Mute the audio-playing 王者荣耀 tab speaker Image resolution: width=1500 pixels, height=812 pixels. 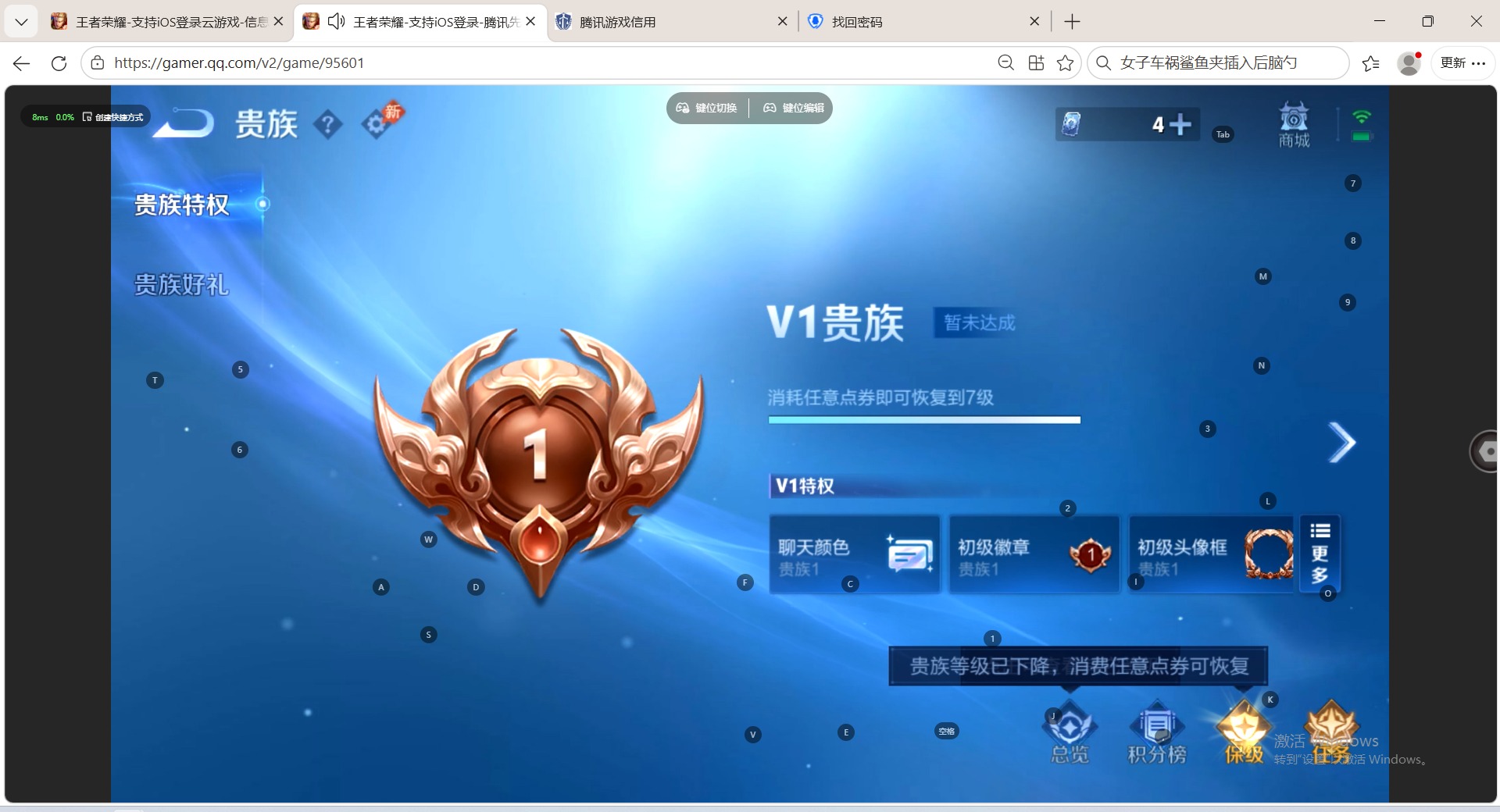pos(337,22)
